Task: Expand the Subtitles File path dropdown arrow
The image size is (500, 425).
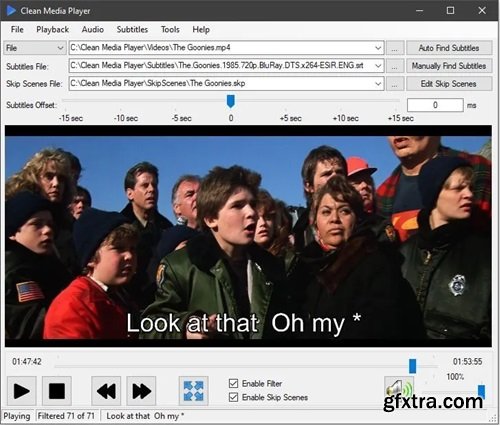Action: (378, 66)
